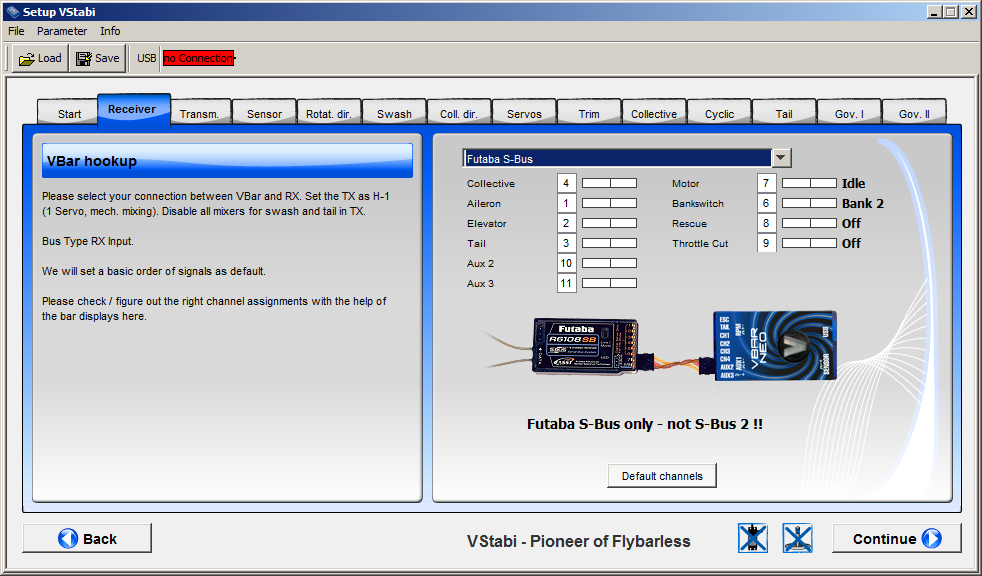Click the Rescue signal bar display
This screenshot has height=576, width=982.
(x=809, y=224)
